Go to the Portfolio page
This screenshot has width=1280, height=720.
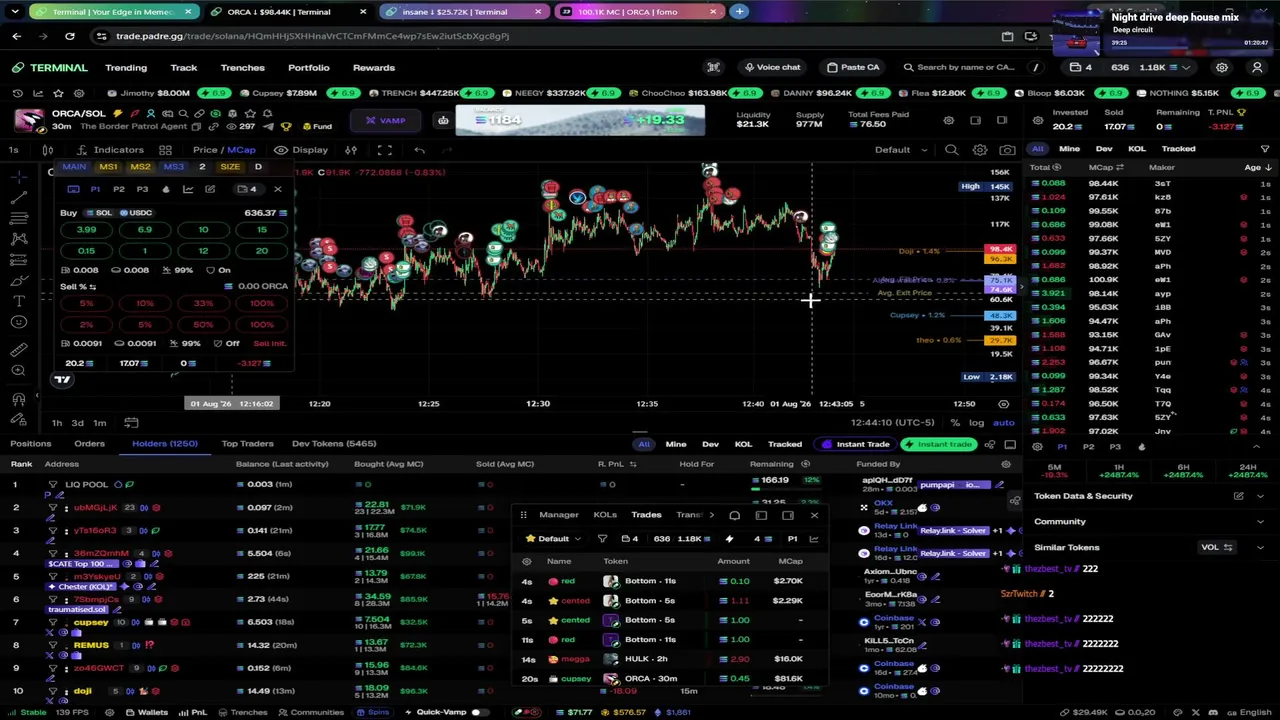pyautogui.click(x=309, y=67)
